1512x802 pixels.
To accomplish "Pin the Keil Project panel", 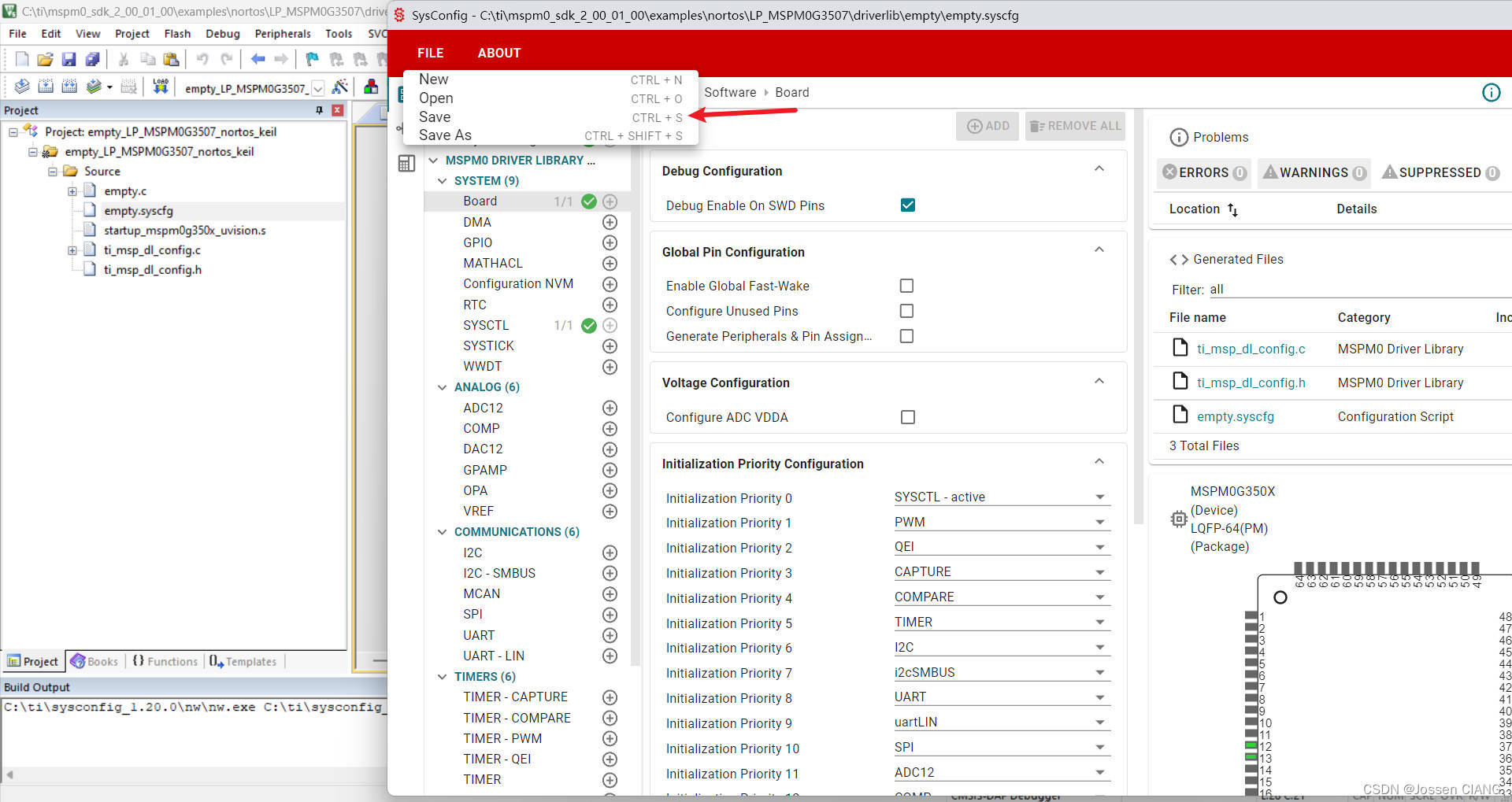I will pyautogui.click(x=320, y=110).
